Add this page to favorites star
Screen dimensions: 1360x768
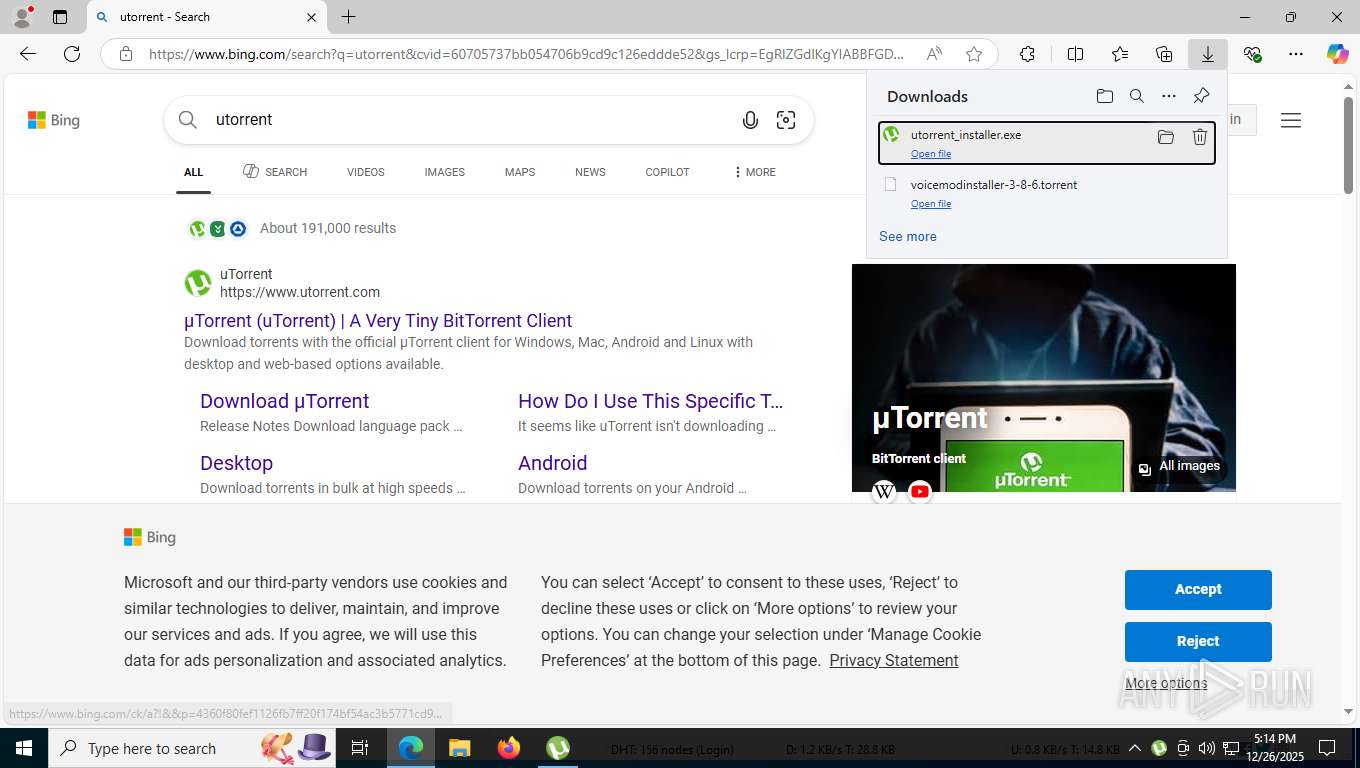pos(974,54)
